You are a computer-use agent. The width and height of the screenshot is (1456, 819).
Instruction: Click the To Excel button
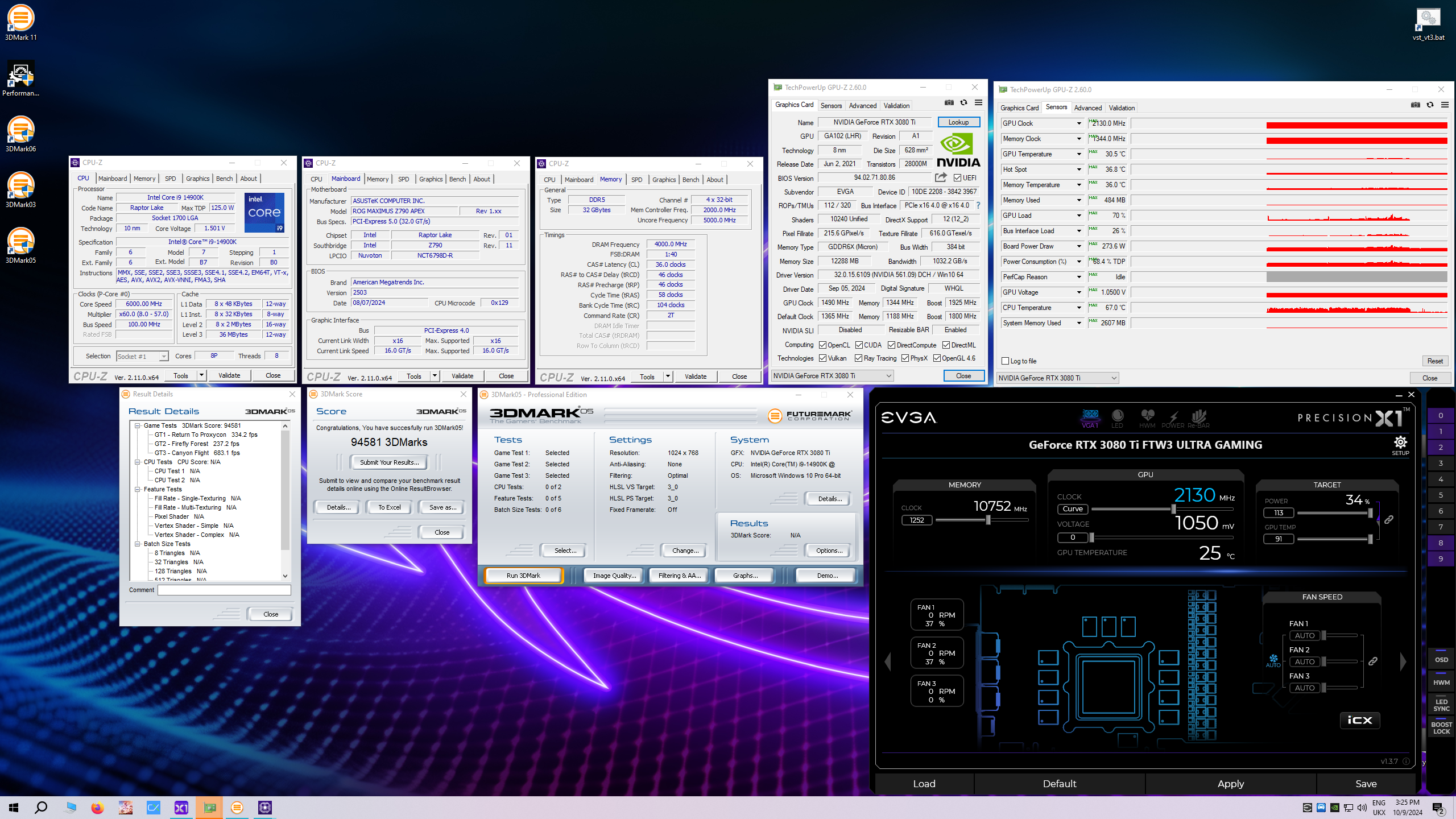click(x=390, y=507)
